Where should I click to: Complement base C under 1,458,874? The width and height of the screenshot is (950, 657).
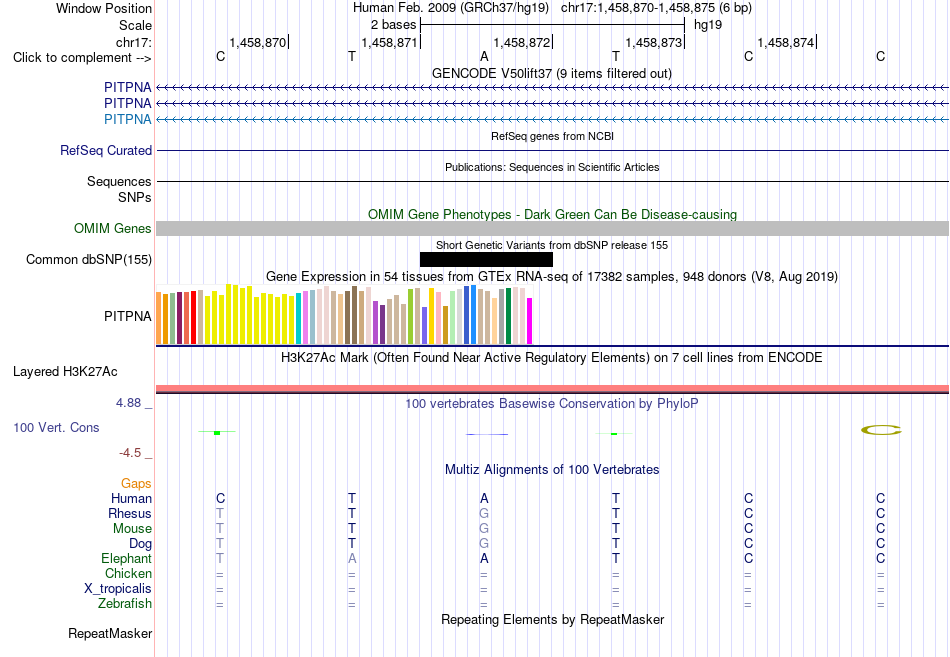[748, 57]
